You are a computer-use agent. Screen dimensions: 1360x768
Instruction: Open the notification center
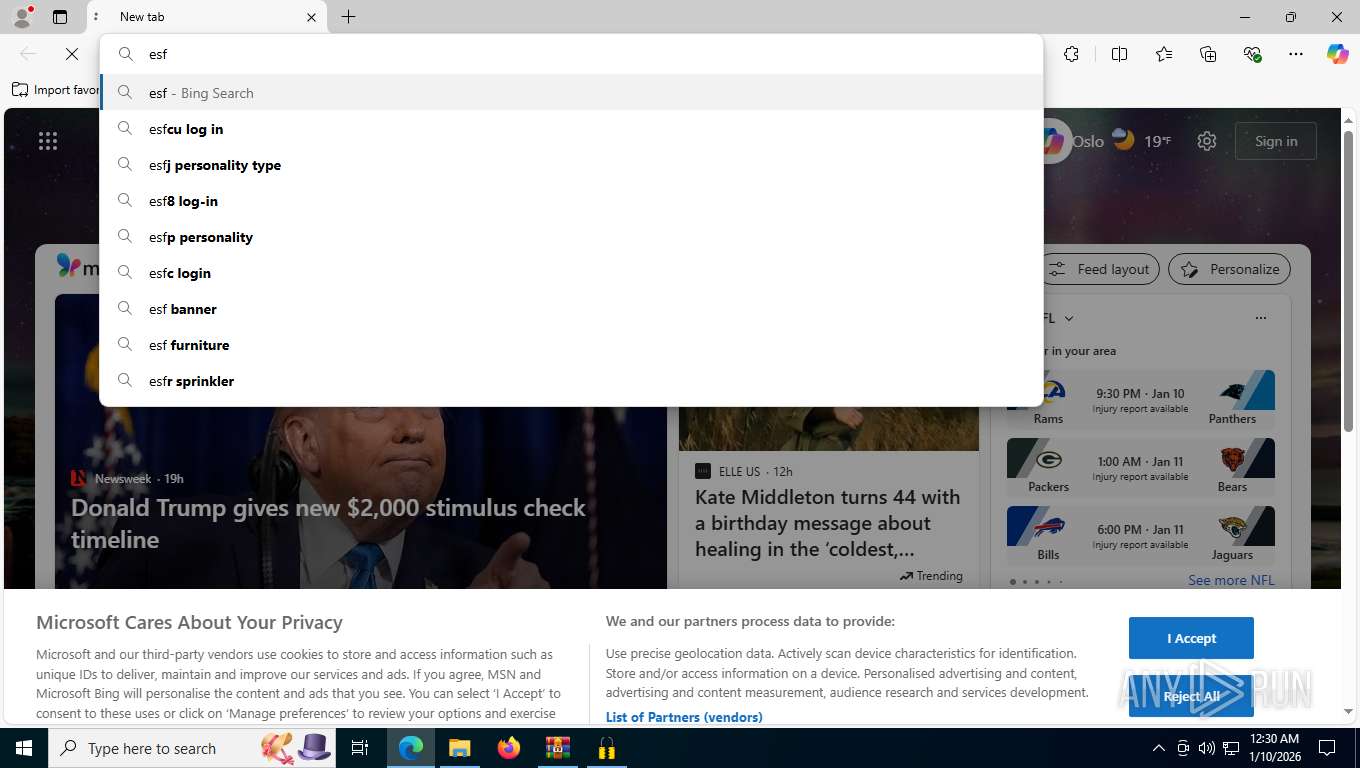click(x=1327, y=748)
